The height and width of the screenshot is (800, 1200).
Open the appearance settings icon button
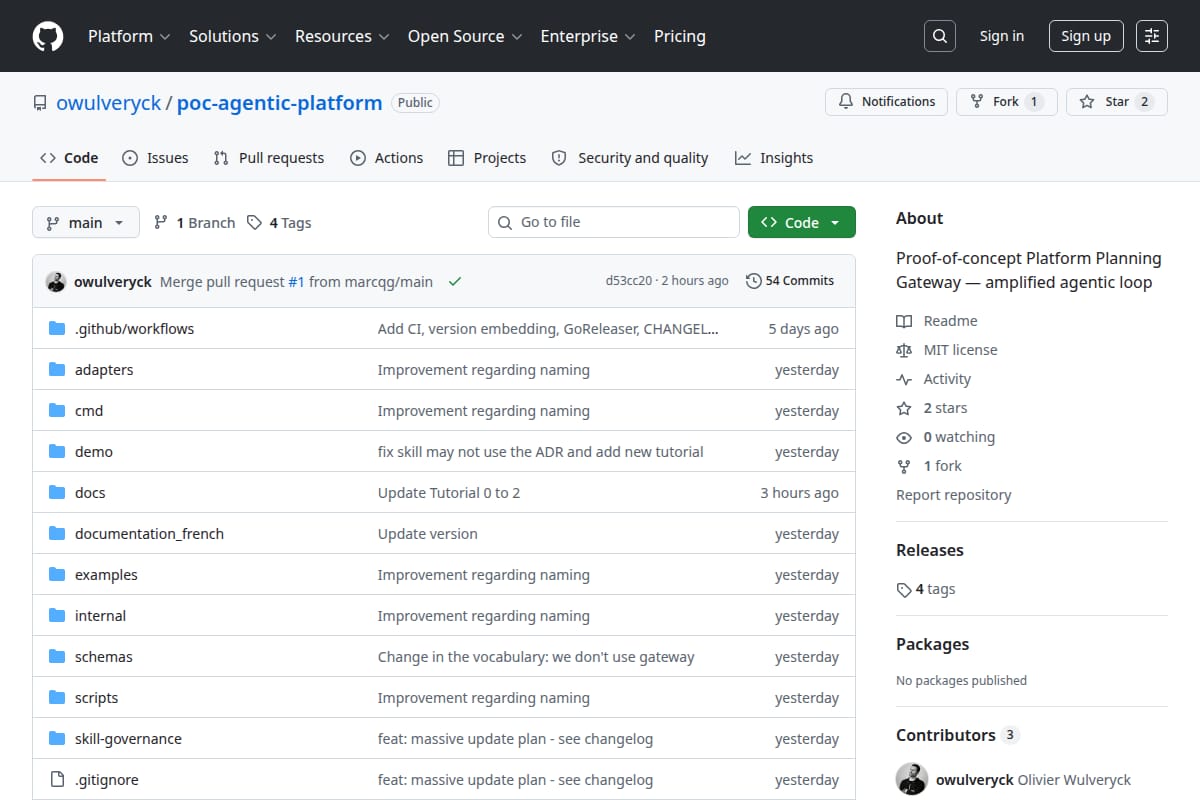(x=1152, y=36)
